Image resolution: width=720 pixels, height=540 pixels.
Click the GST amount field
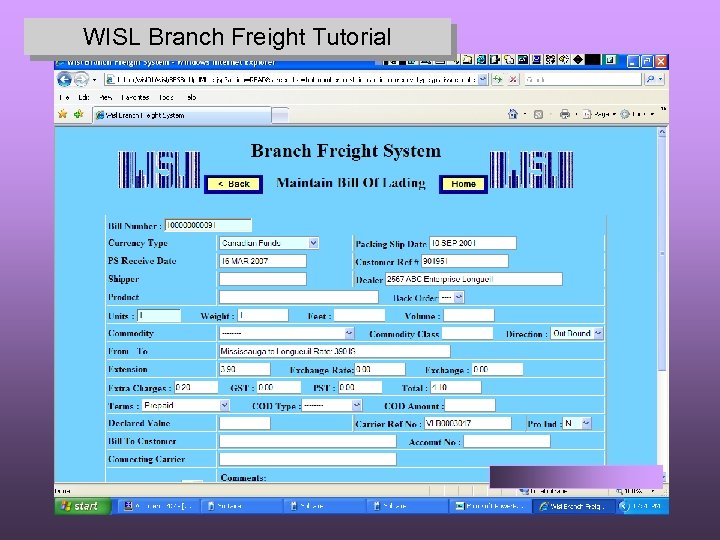[279, 387]
